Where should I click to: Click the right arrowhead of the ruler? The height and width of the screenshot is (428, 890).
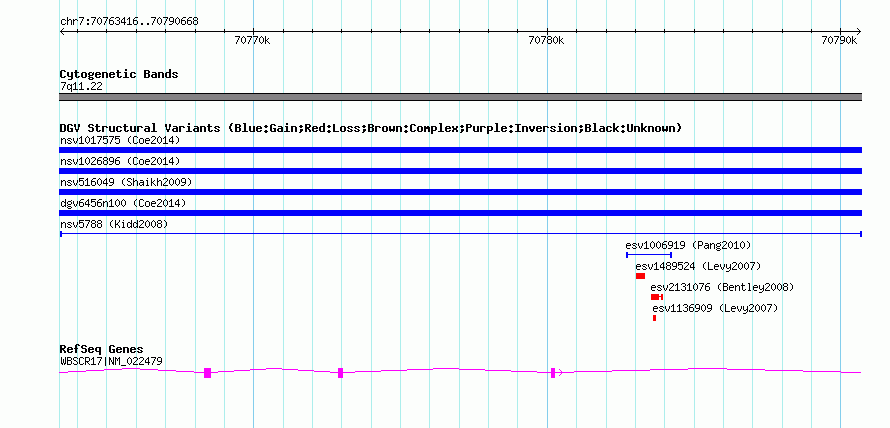[x=859, y=32]
